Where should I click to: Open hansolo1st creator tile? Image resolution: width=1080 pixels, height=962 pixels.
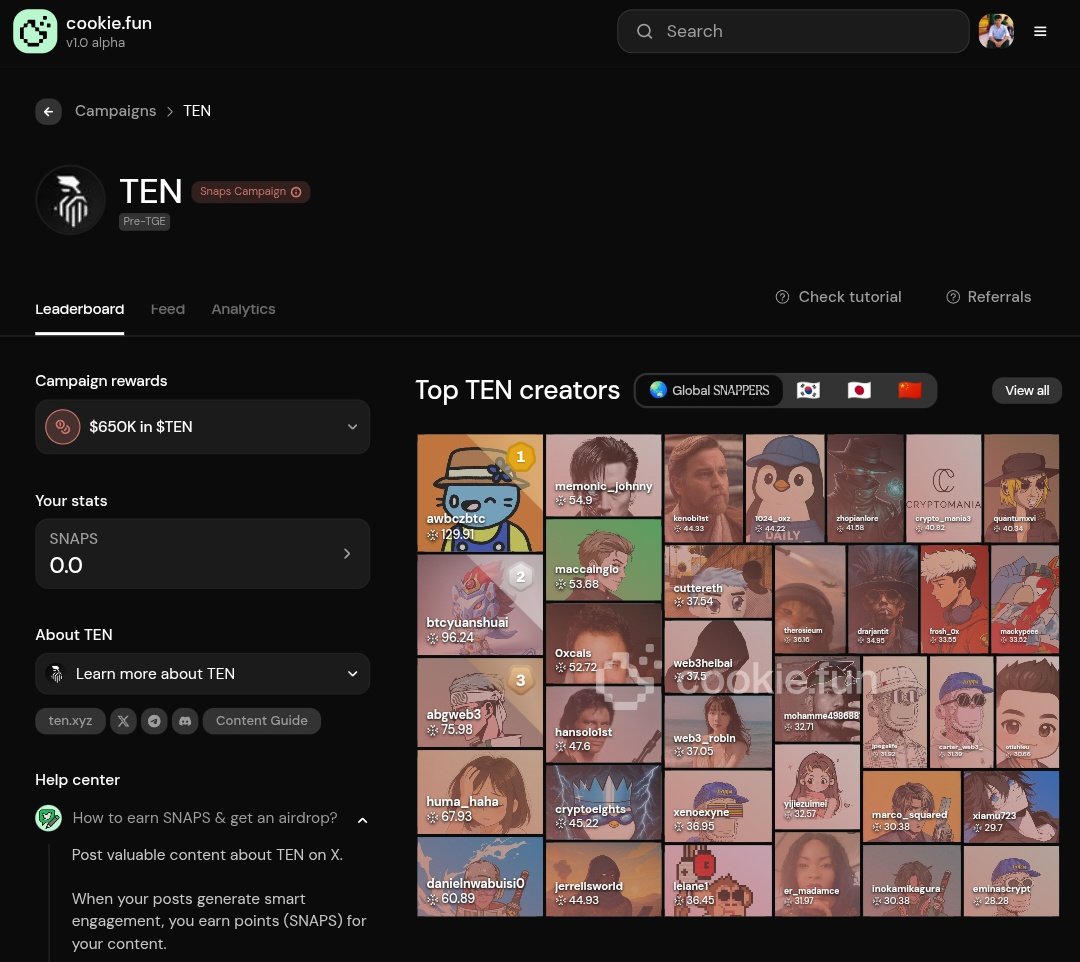click(x=603, y=724)
